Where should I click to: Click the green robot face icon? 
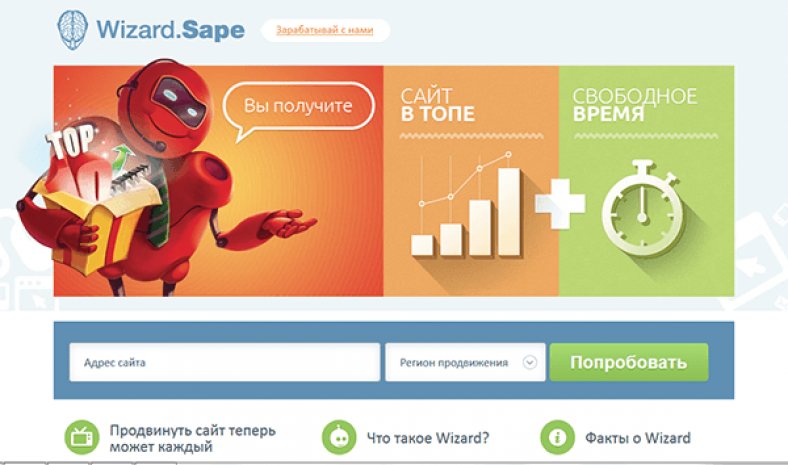340,437
